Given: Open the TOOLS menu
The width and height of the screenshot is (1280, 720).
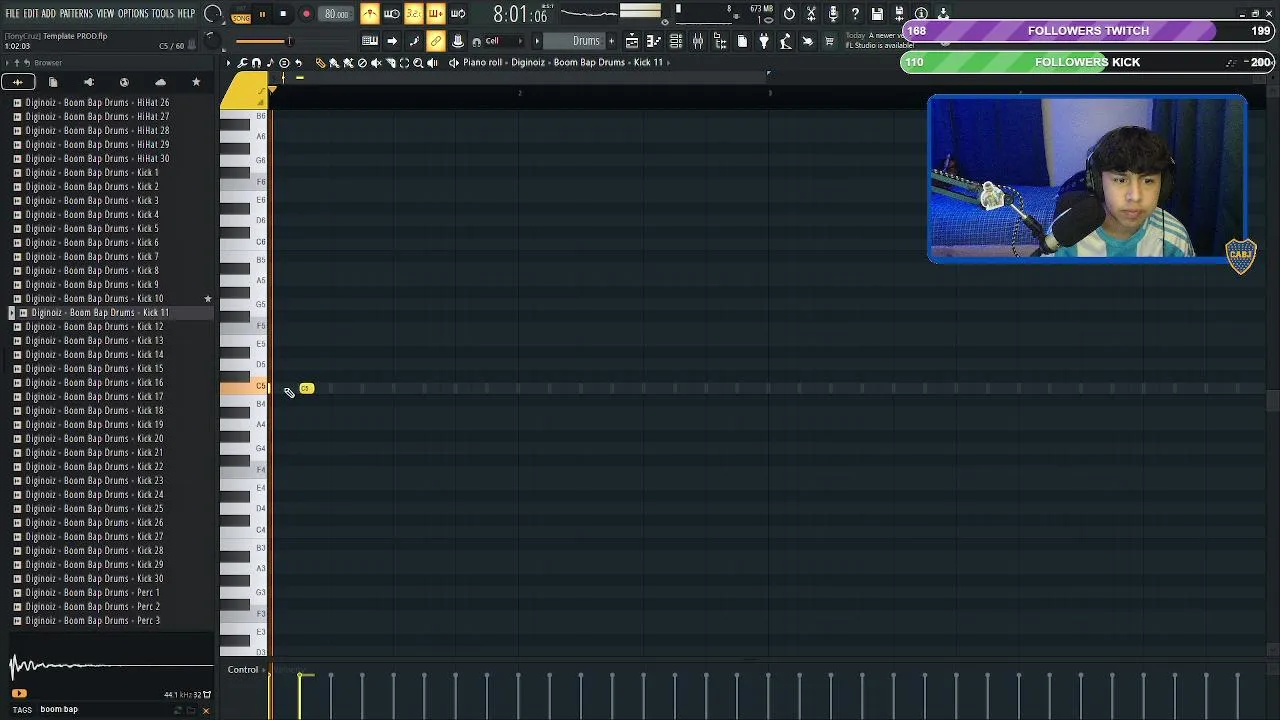Looking at the screenshot, I should click(x=162, y=13).
